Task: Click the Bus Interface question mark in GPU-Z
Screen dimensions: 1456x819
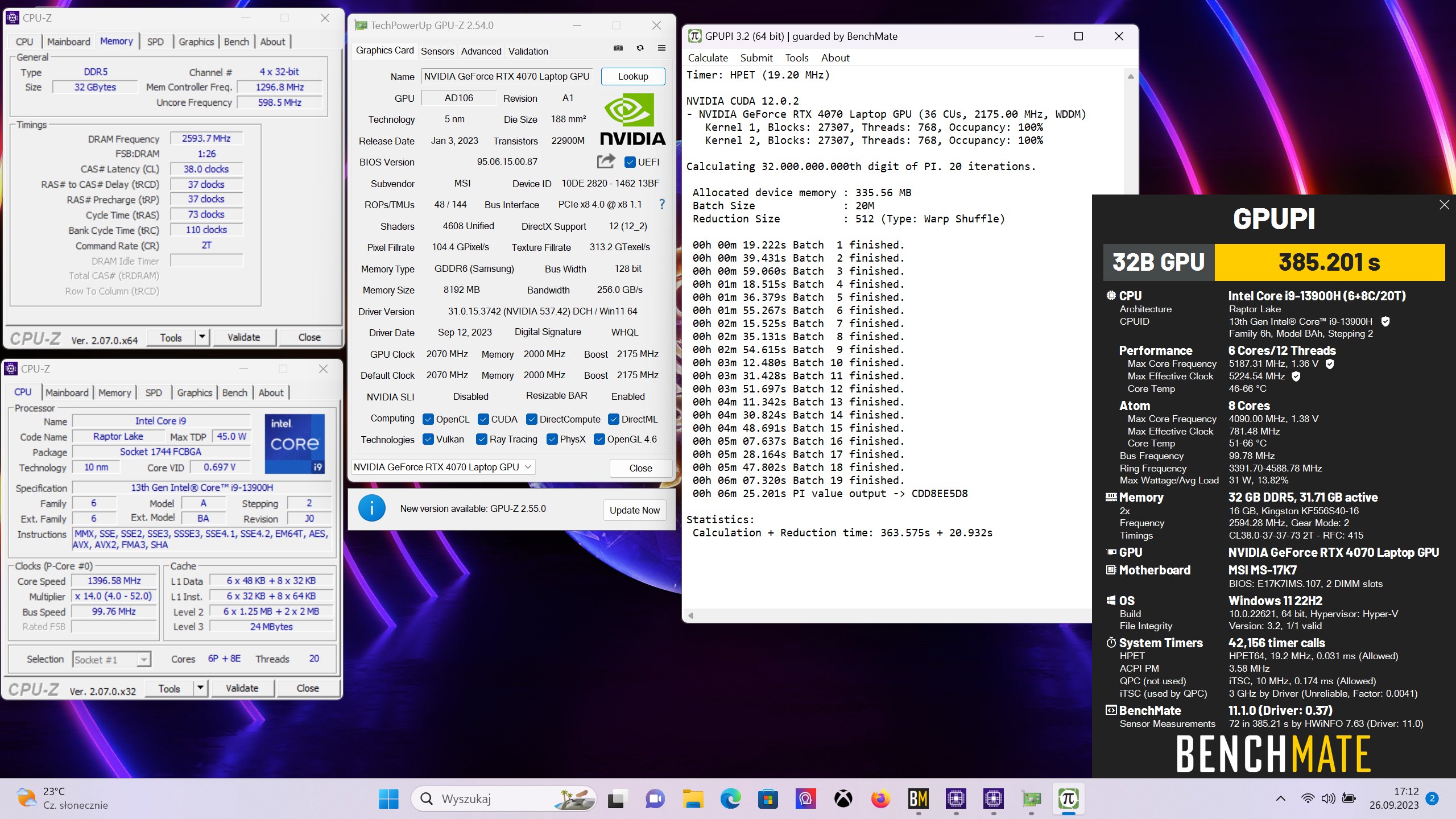Action: click(x=661, y=204)
